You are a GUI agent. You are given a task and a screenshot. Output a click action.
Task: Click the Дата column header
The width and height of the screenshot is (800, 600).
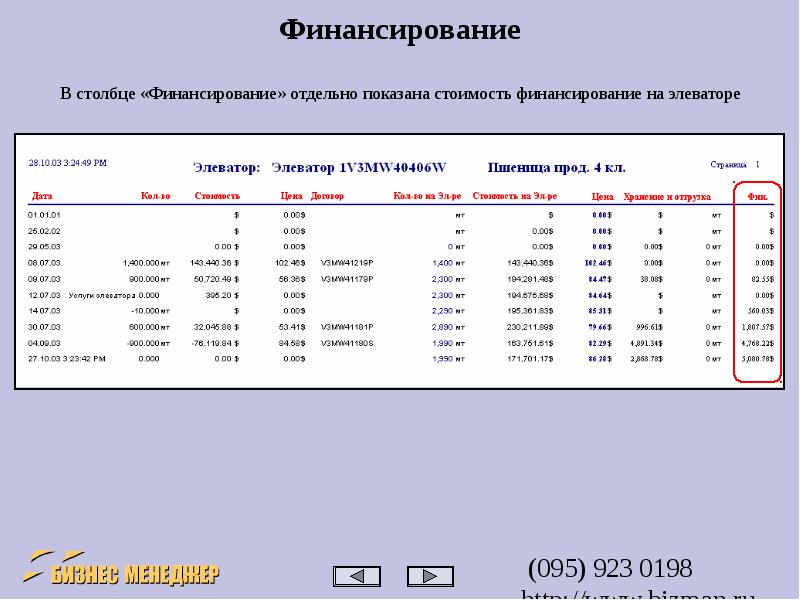click(42, 197)
